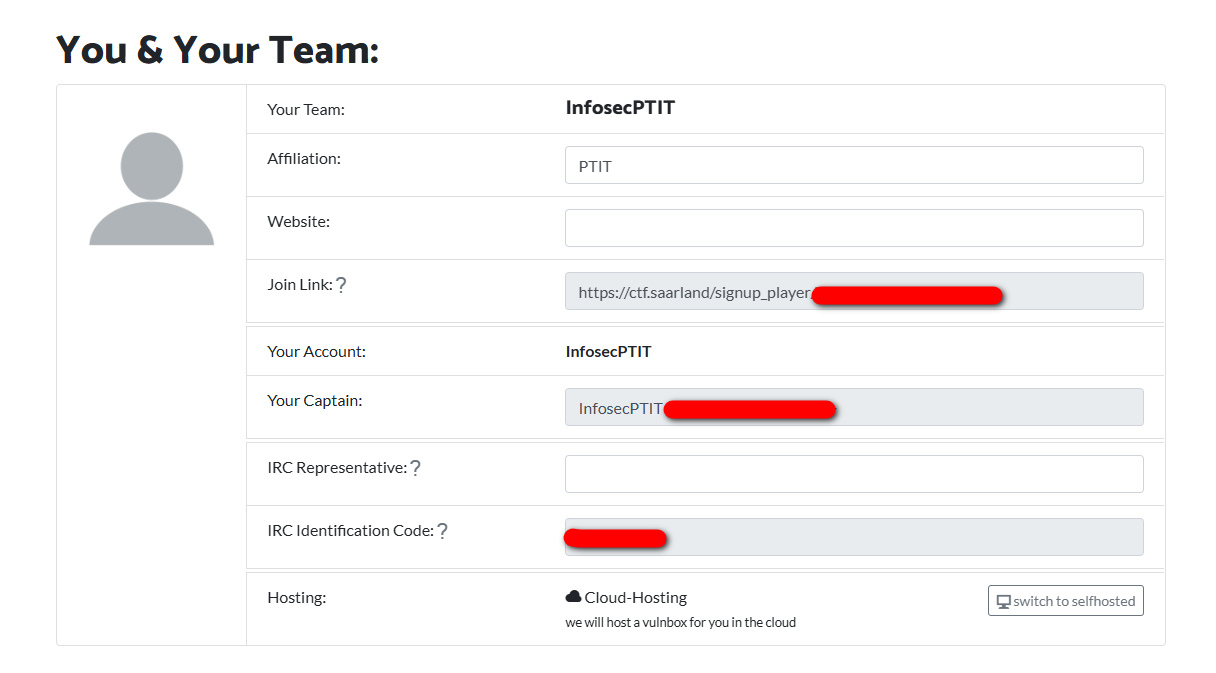Focus the Affiliation field containing PTIT
This screenshot has height=673, width=1216.
tap(853, 165)
